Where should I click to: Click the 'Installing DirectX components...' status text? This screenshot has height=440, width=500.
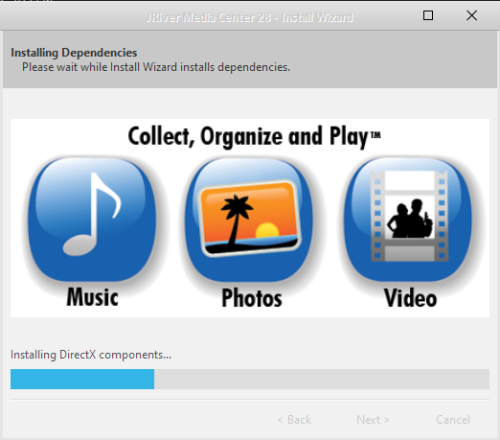[x=91, y=355]
